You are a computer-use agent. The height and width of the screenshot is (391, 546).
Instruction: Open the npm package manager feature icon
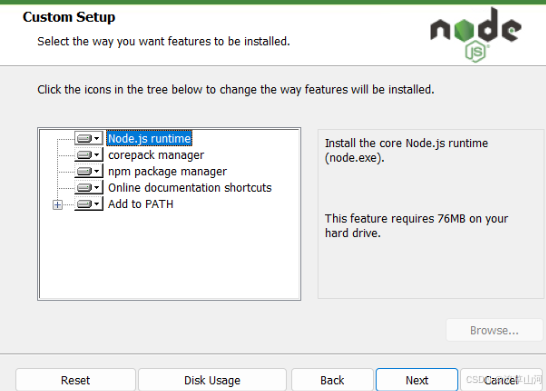pyautogui.click(x=89, y=171)
